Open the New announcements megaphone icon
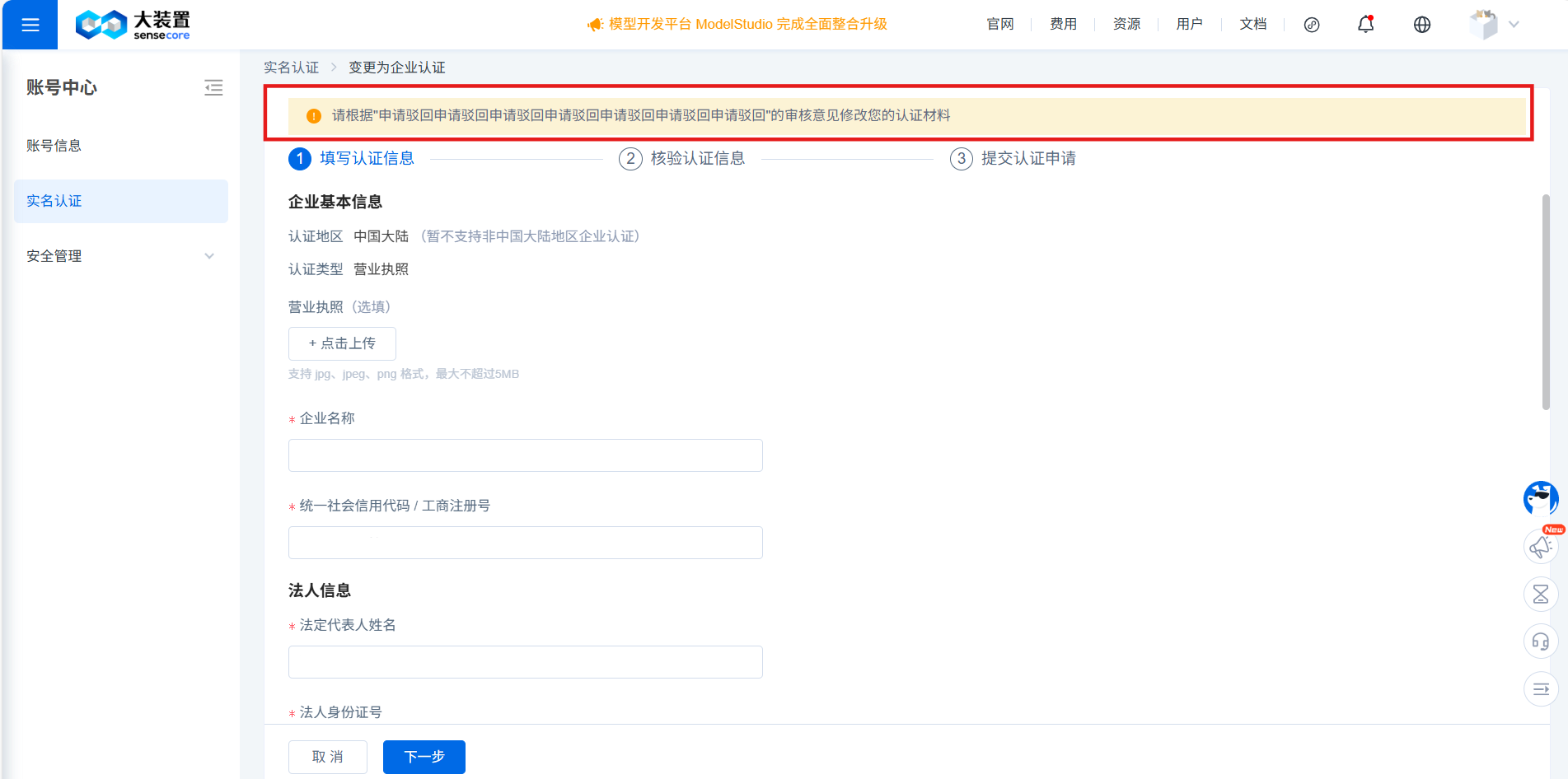 (x=1541, y=547)
